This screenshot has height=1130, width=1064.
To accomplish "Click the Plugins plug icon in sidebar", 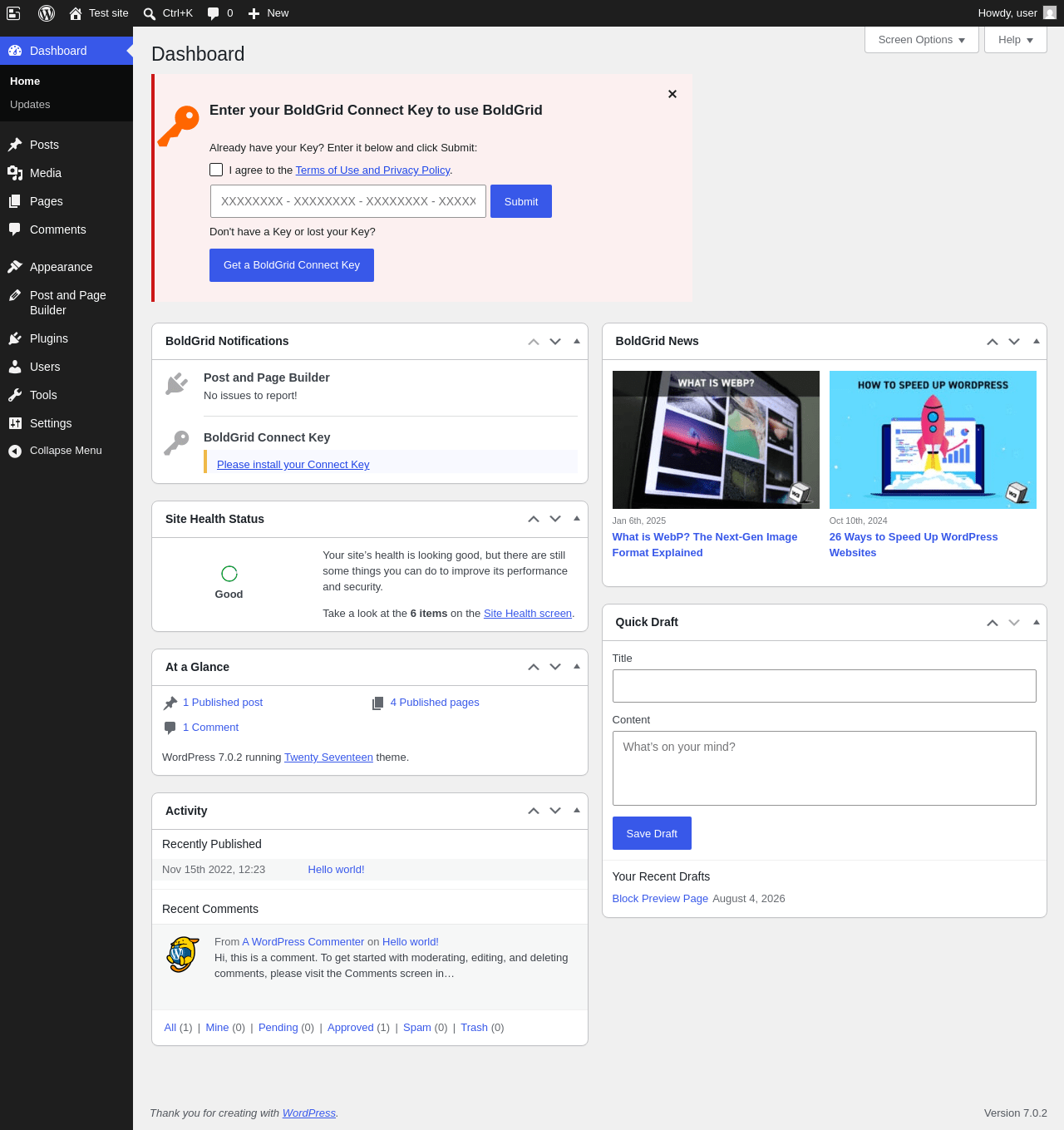I will [15, 338].
